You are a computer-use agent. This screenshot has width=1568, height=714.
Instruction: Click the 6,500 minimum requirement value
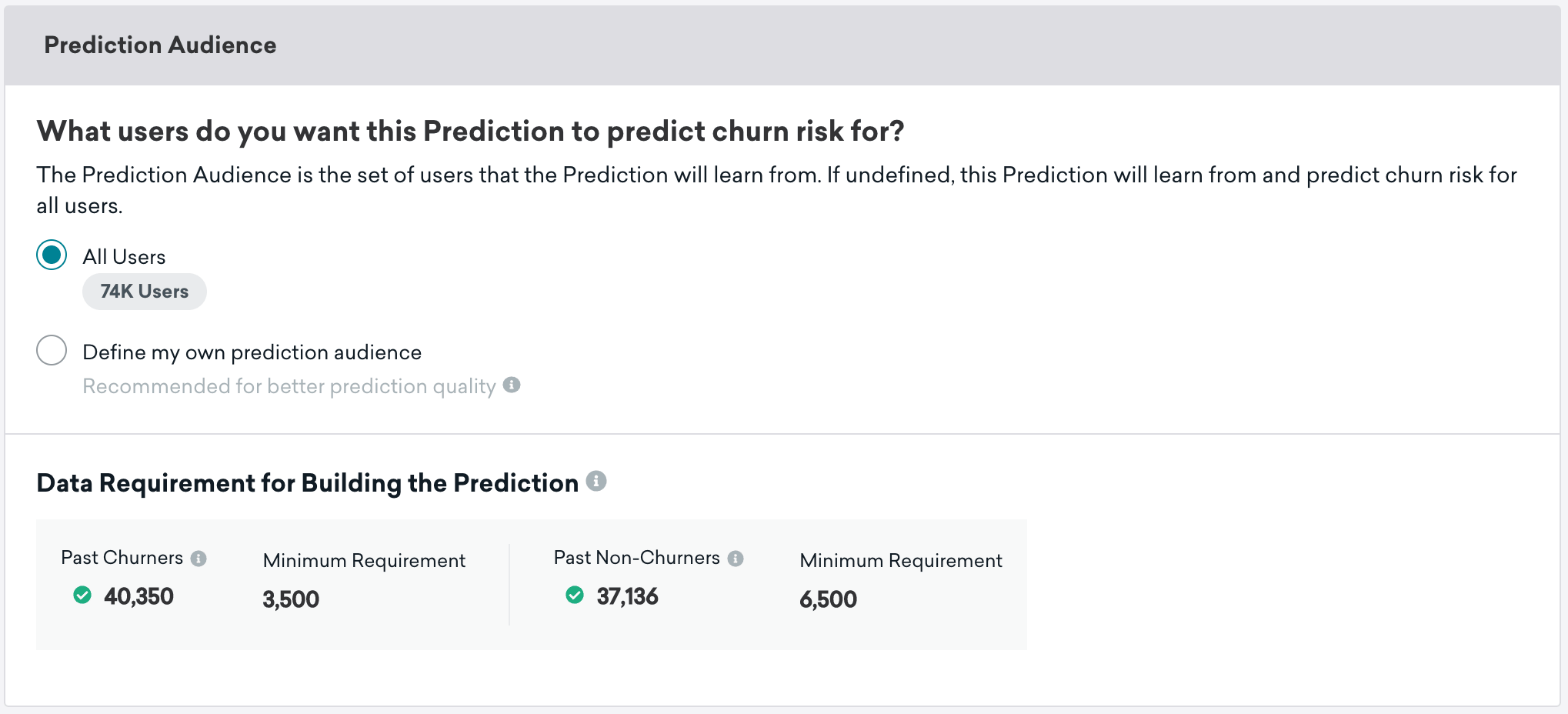[828, 599]
